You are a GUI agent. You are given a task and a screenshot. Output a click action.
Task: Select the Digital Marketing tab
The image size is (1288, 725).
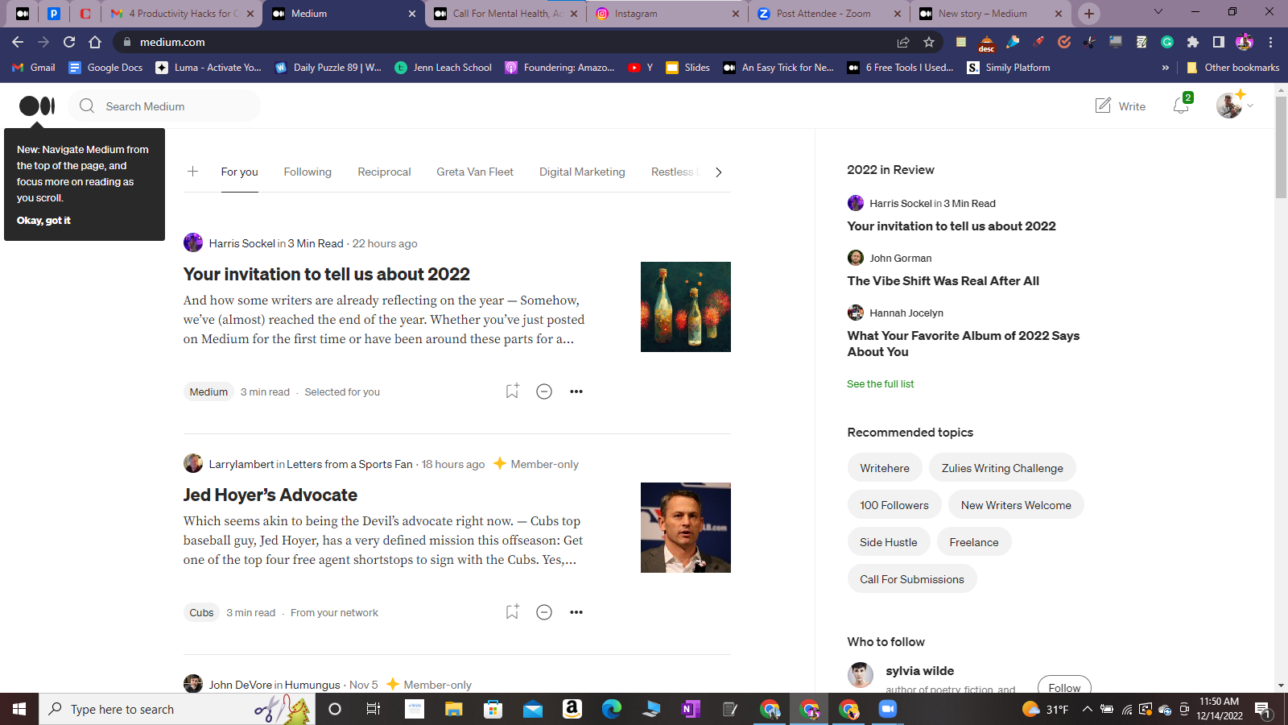coord(582,172)
